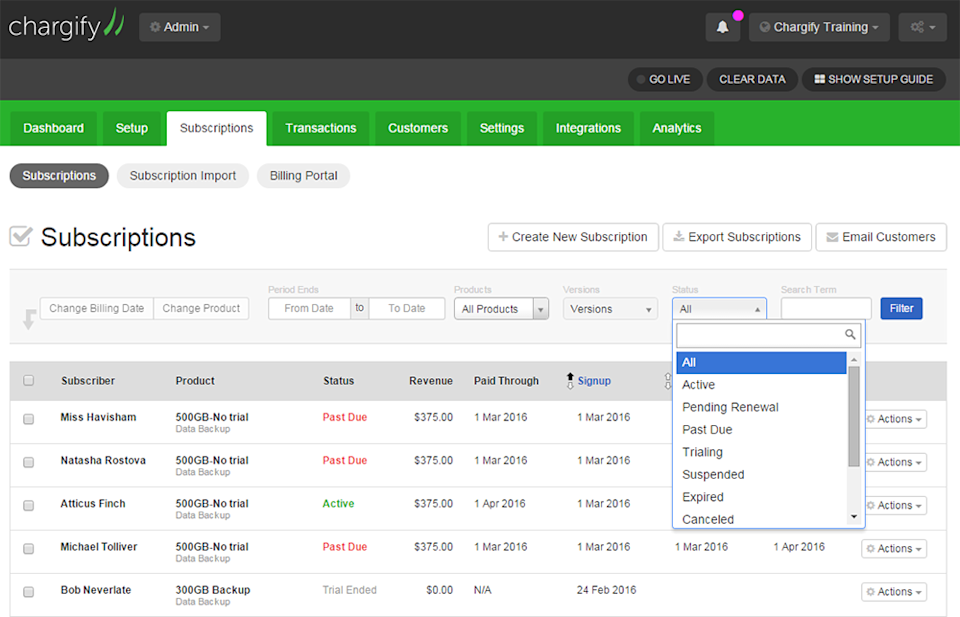Viewport: 960px width, 617px height.
Task: Click the Subscriptions heading checkmark icon
Action: coord(21,236)
